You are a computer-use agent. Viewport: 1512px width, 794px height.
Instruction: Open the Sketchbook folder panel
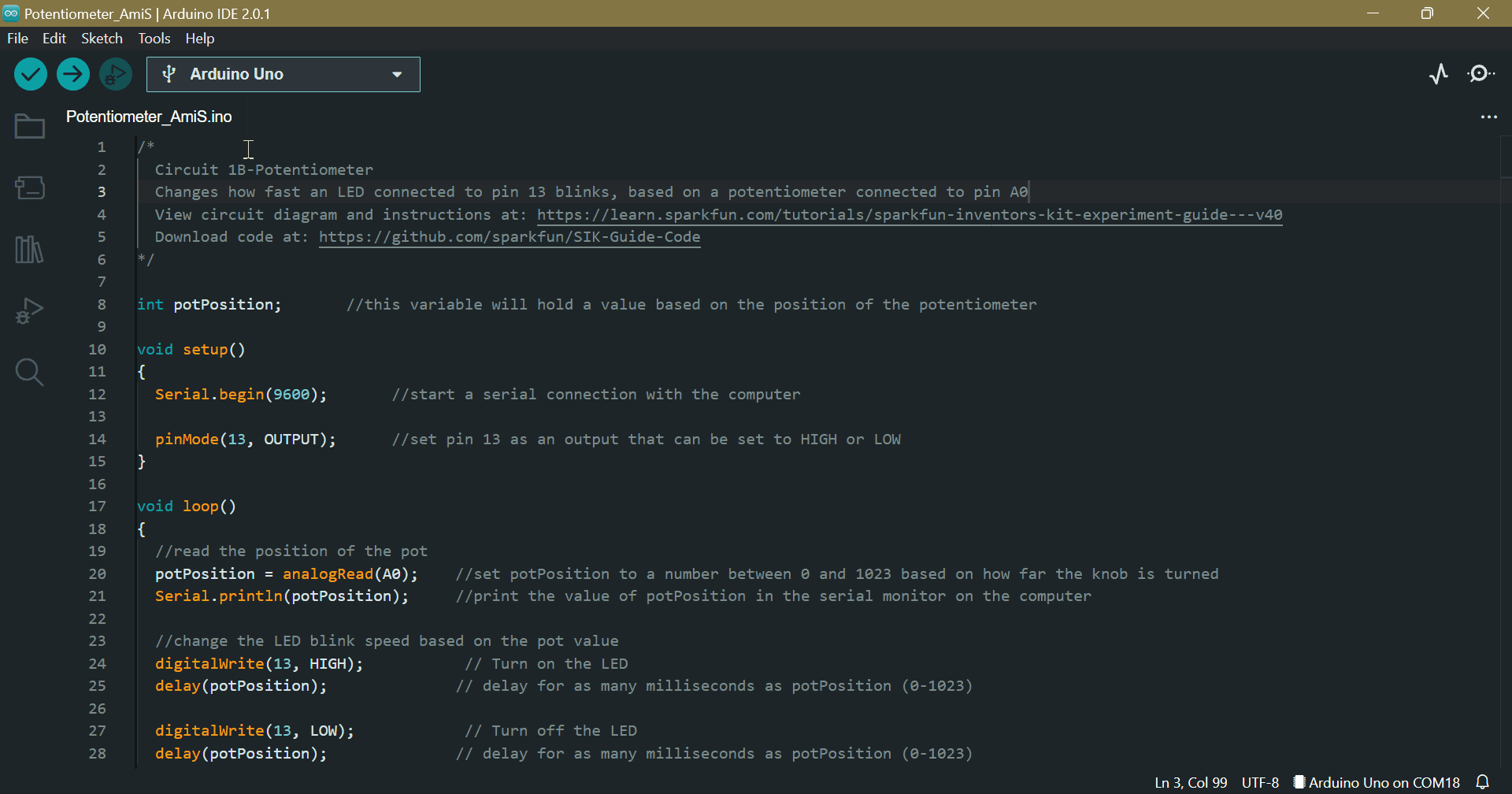click(x=30, y=126)
